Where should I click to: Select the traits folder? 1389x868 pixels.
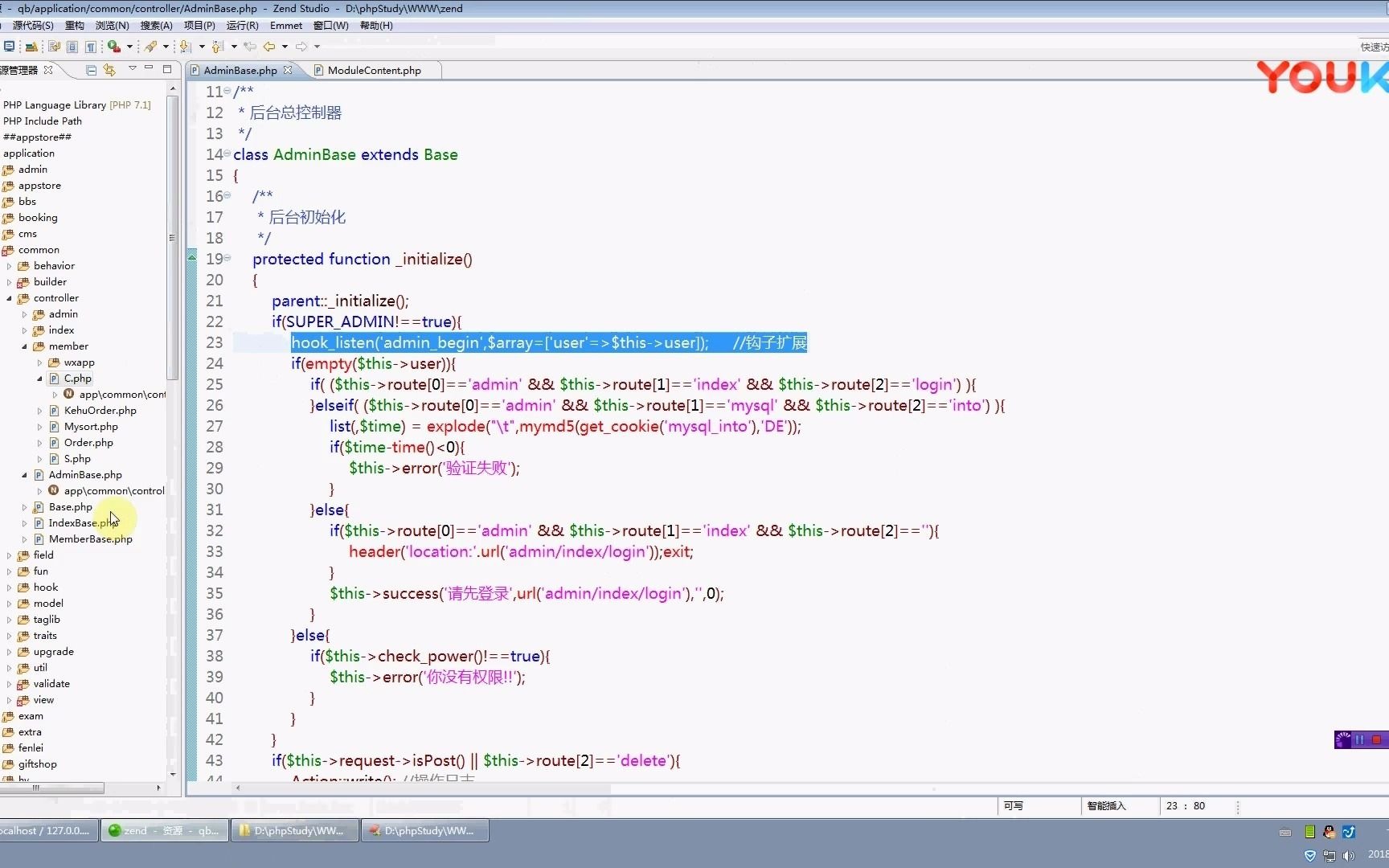click(x=45, y=636)
